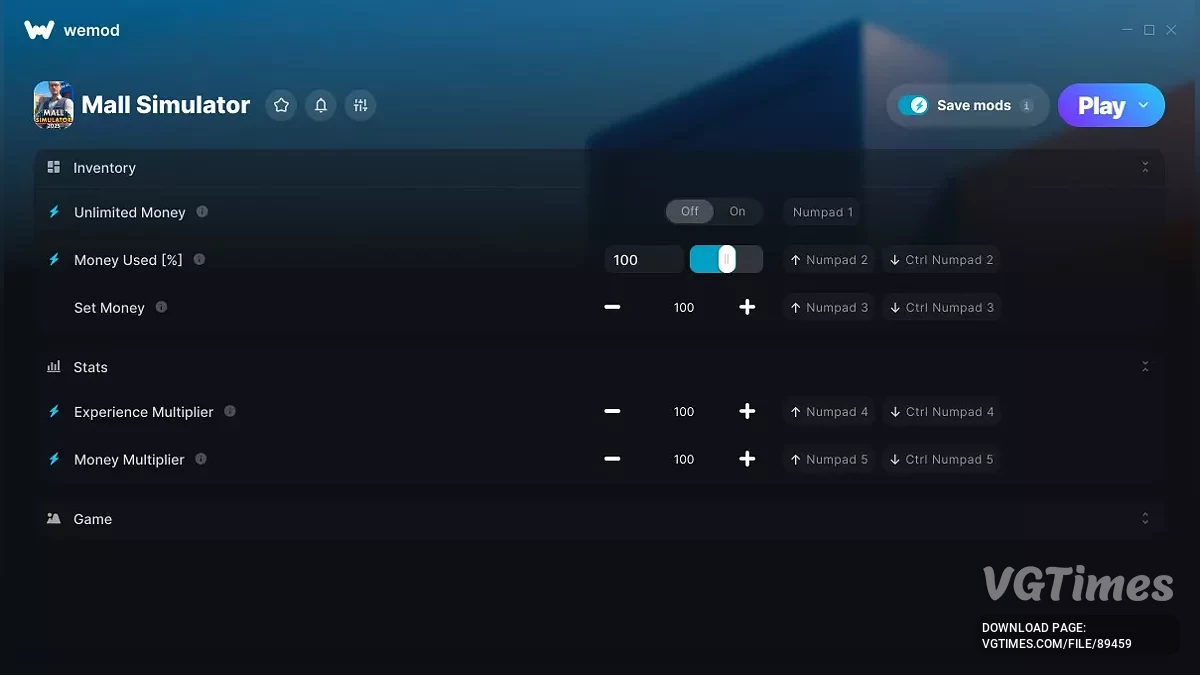Decrease Money Multiplier with minus

pyautogui.click(x=612, y=459)
